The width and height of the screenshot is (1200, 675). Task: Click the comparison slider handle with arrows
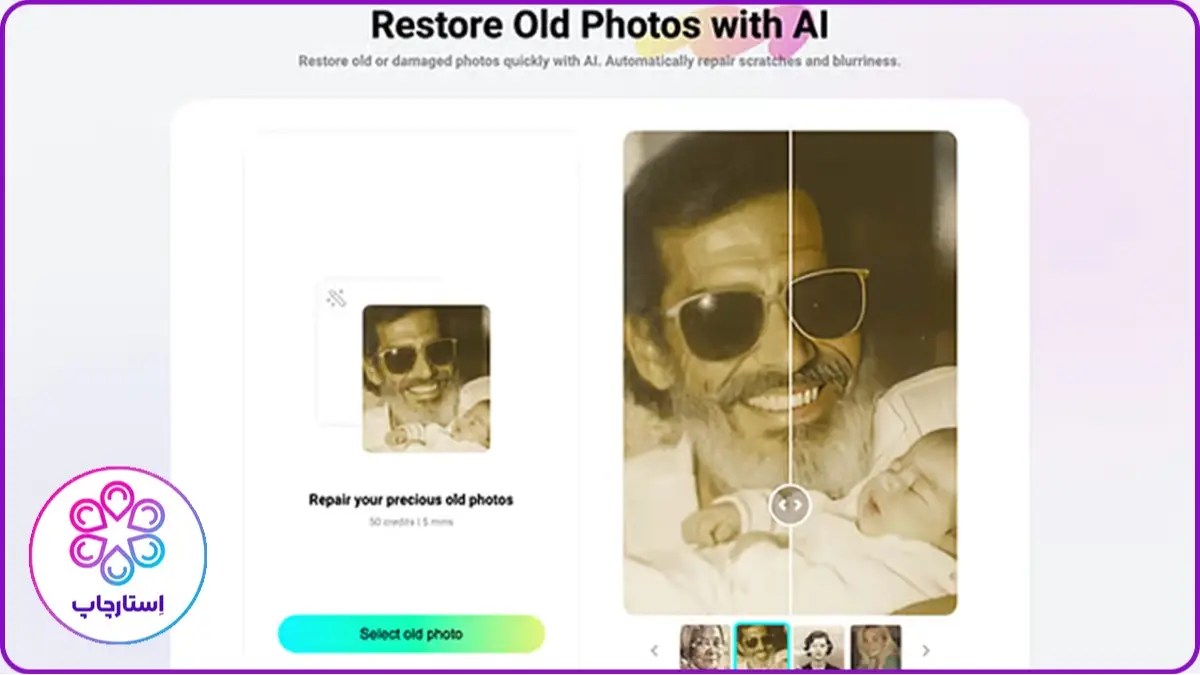point(790,505)
